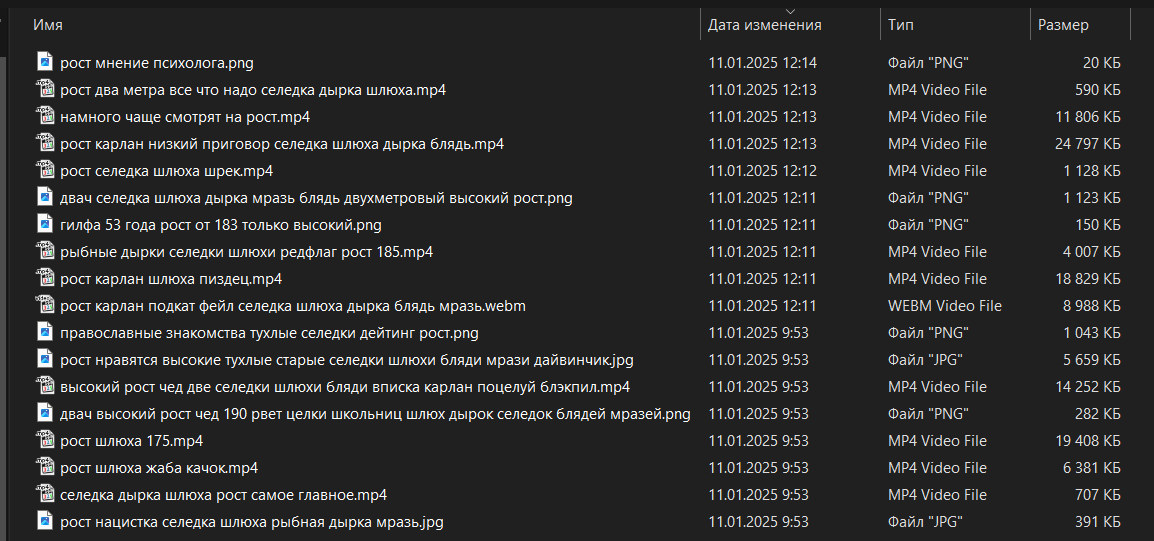Select the icon of the 590 КБ MP4 file
The image size is (1154, 541).
point(46,89)
